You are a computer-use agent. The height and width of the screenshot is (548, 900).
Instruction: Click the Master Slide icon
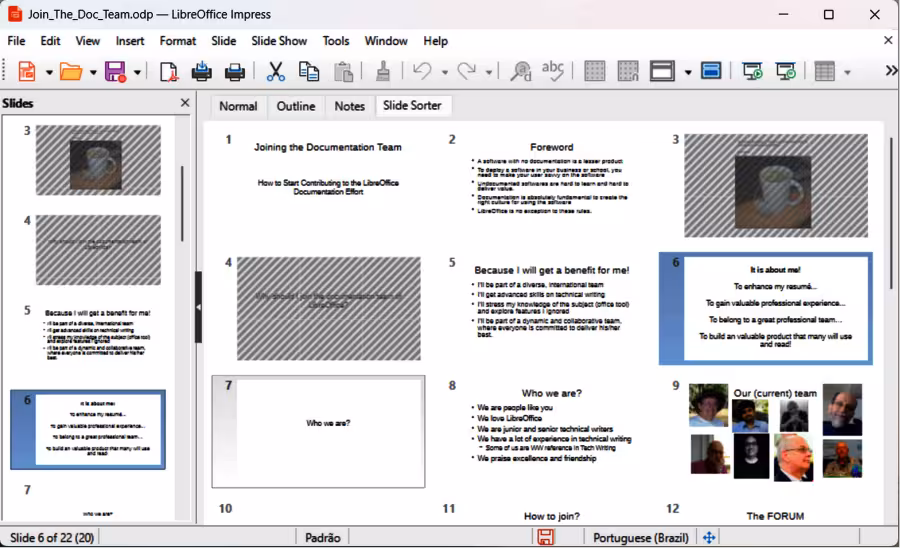point(711,71)
